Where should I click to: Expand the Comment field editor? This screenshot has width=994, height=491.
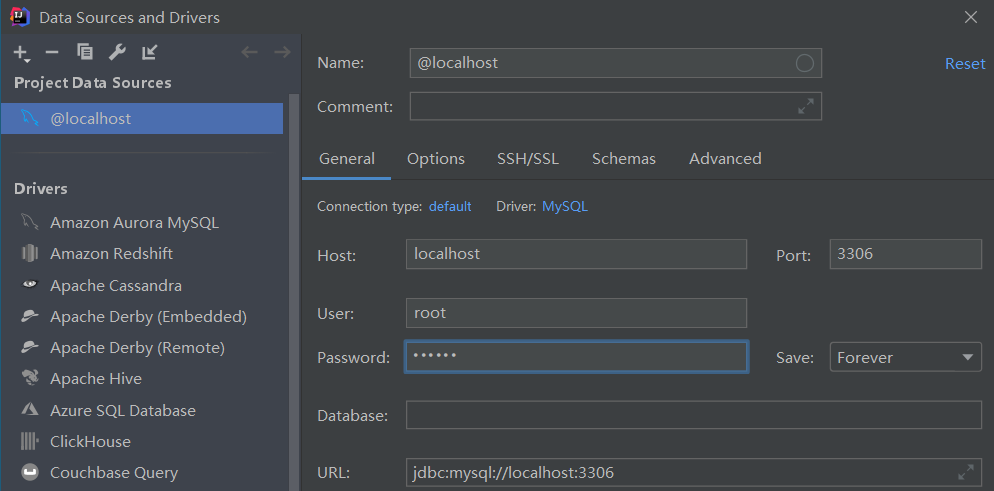coord(805,106)
